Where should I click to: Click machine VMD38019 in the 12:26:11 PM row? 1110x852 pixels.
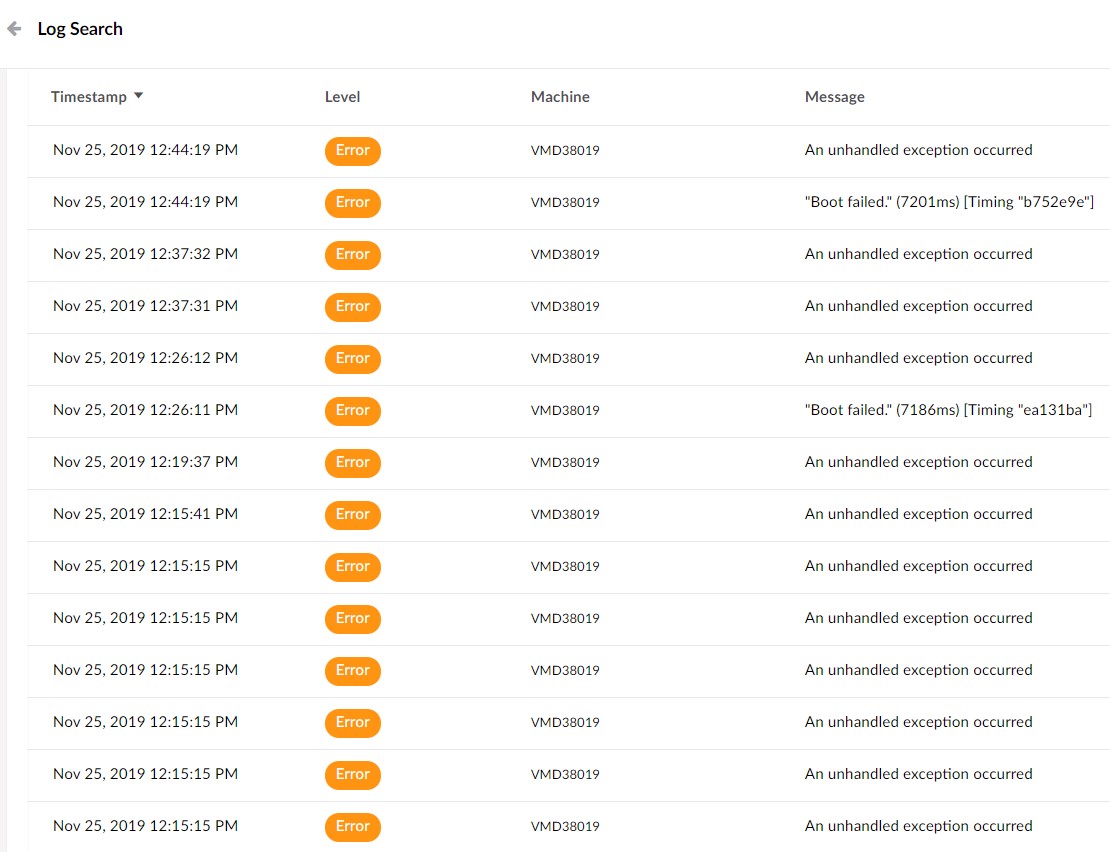click(565, 411)
